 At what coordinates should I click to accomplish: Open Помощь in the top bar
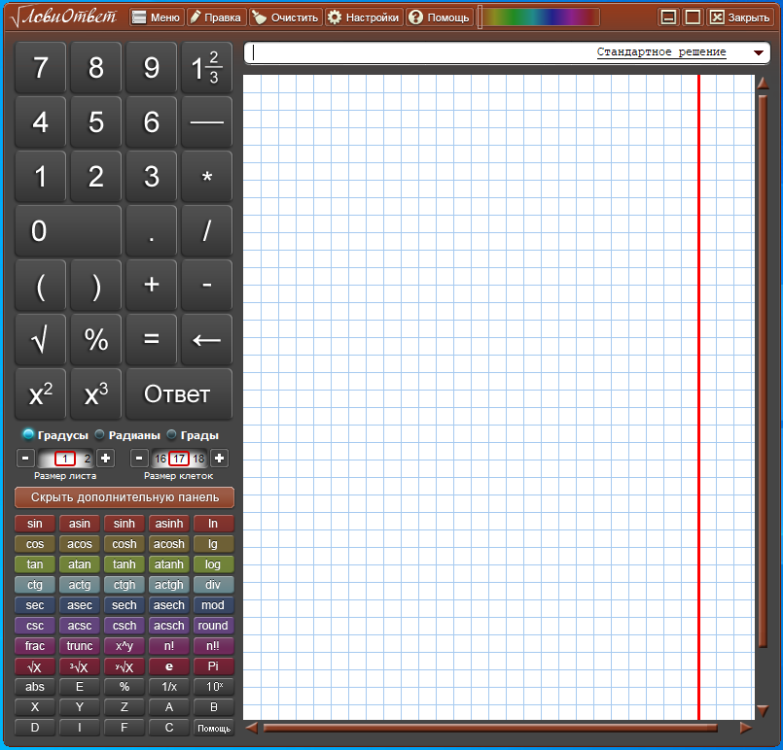439,17
